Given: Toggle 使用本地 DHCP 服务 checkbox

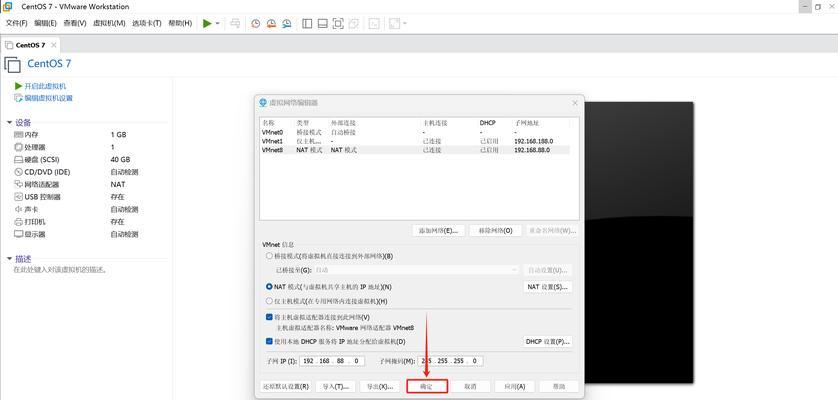Looking at the screenshot, I should 269,341.
